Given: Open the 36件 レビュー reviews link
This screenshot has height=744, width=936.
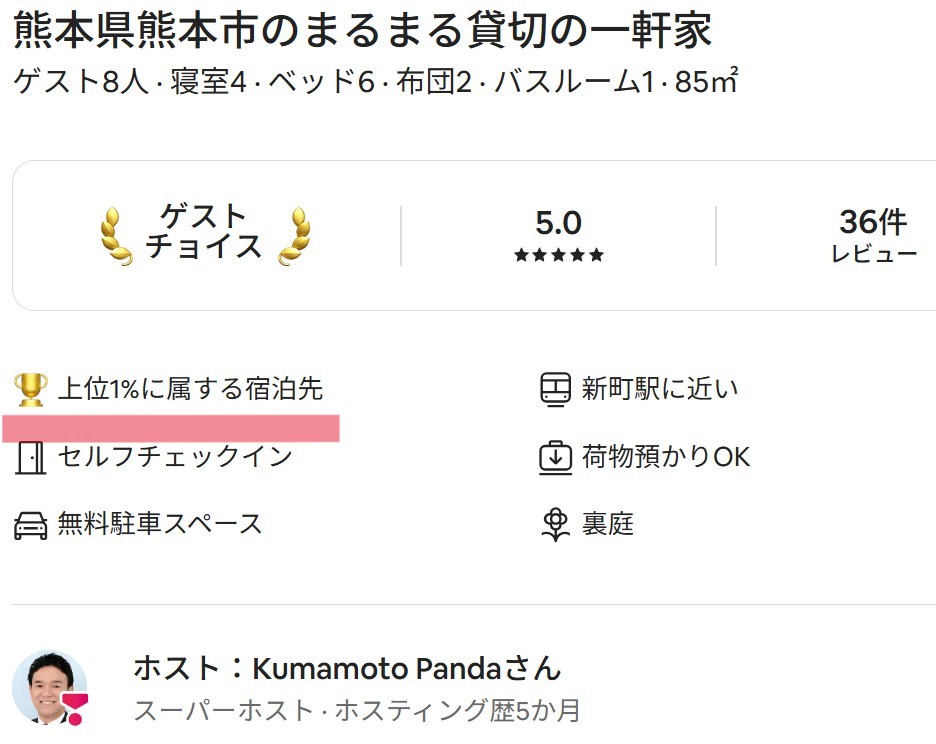Looking at the screenshot, I should click(873, 236).
